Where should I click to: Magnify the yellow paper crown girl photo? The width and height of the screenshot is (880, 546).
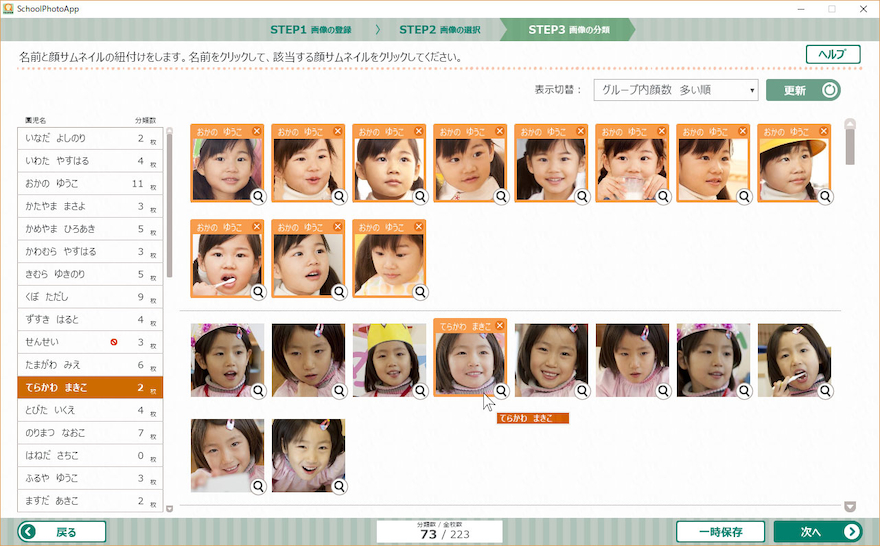pyautogui.click(x=420, y=391)
